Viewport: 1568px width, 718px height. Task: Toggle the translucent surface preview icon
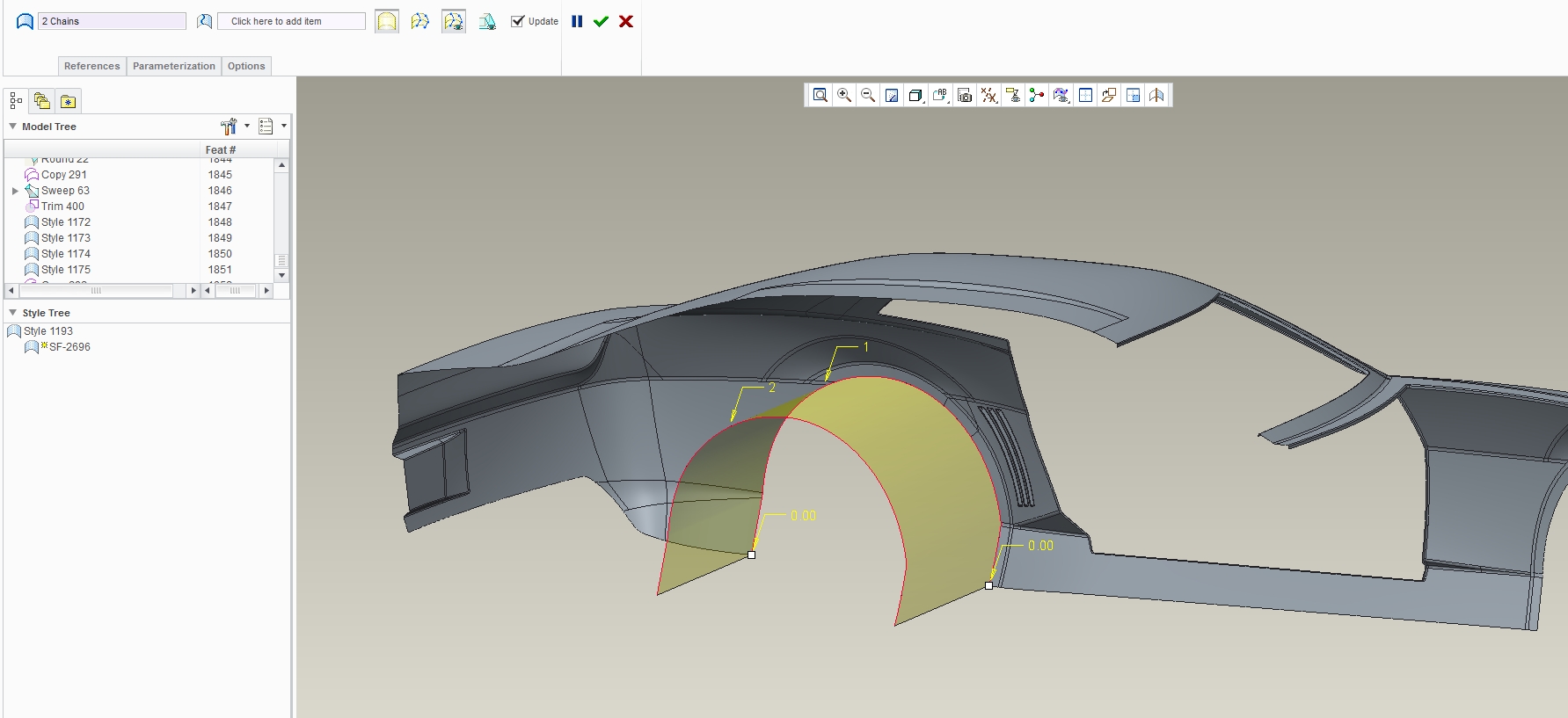coord(387,21)
